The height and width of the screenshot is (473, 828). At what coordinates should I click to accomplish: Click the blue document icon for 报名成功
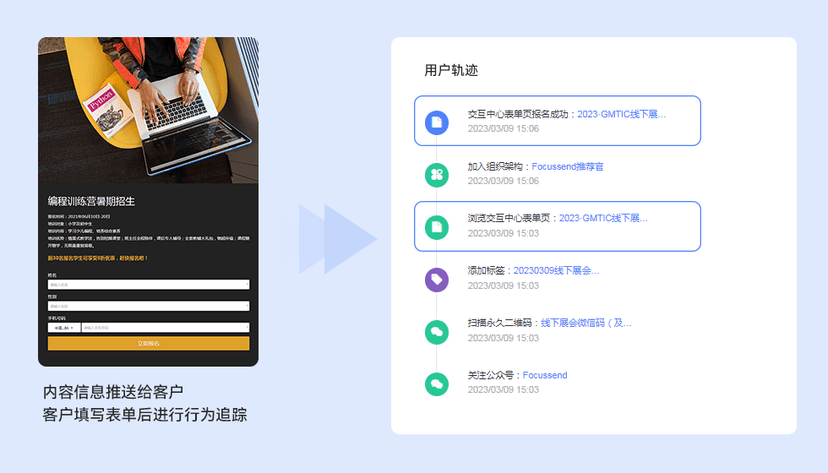tap(436, 121)
